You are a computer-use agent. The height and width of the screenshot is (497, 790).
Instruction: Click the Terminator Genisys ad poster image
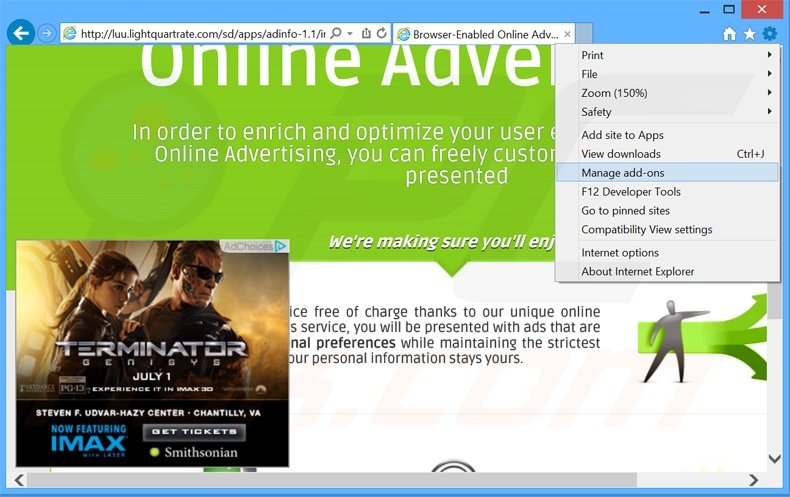(x=153, y=320)
